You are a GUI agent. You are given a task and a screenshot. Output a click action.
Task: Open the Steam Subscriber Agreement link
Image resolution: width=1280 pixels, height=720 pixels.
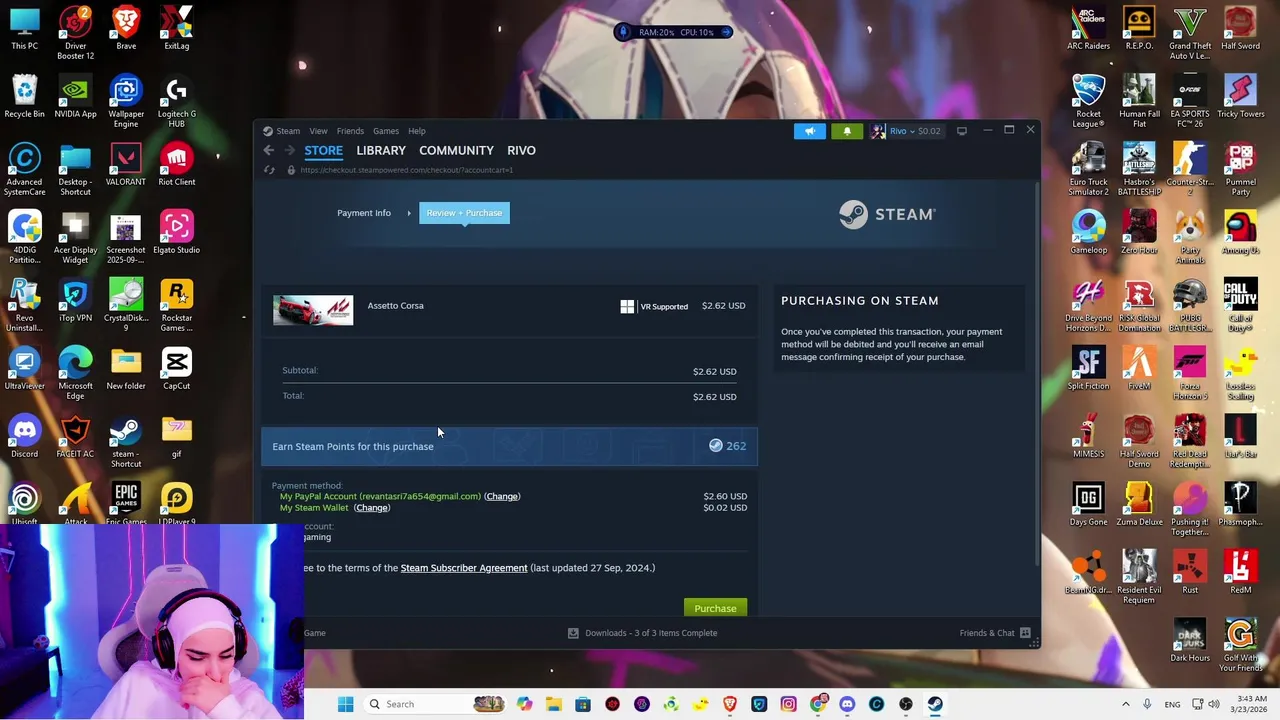tap(464, 568)
